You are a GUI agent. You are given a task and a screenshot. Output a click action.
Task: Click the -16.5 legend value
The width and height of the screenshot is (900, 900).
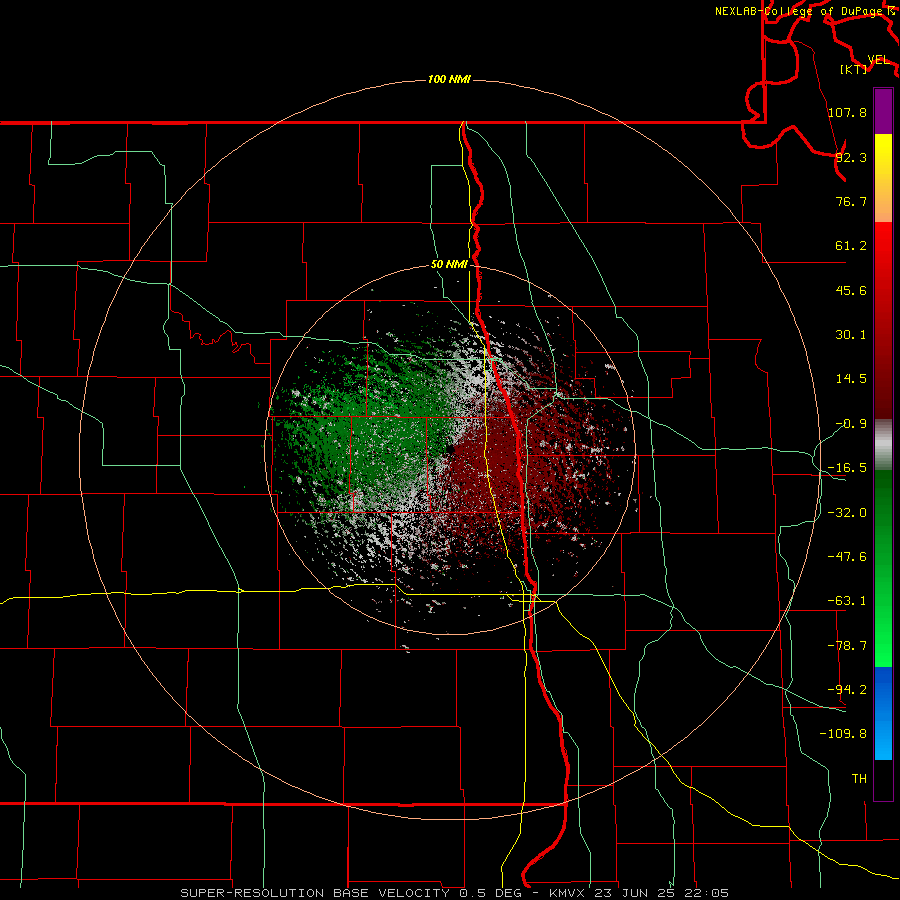[847, 467]
